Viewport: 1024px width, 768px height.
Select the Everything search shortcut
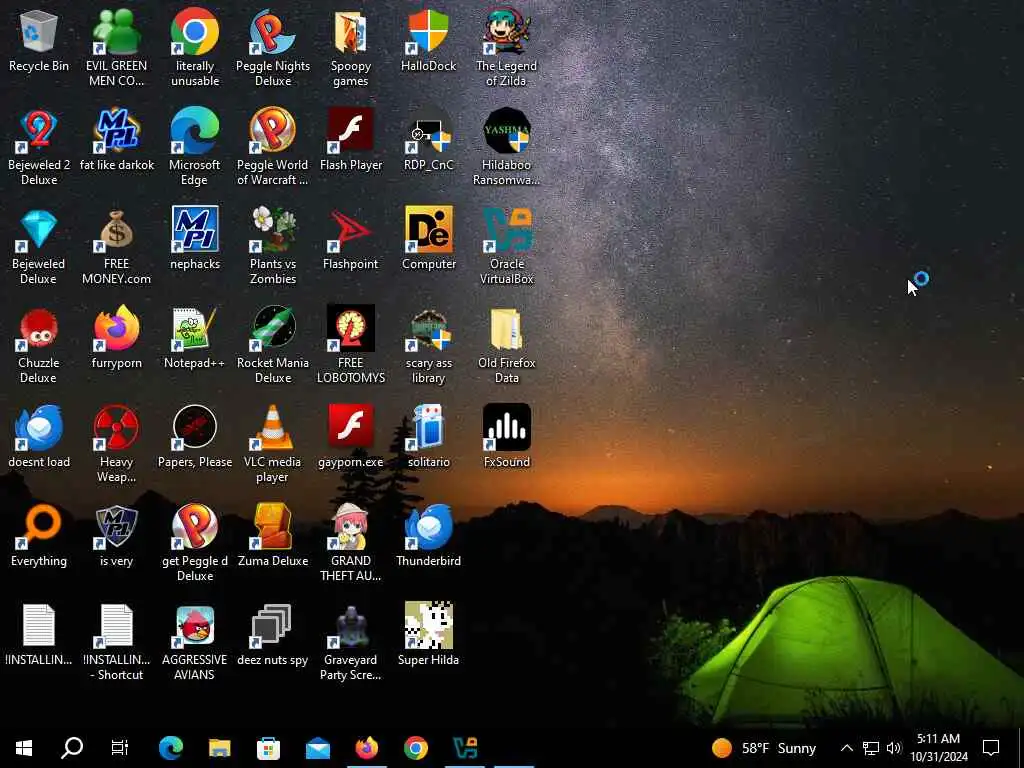(x=39, y=538)
